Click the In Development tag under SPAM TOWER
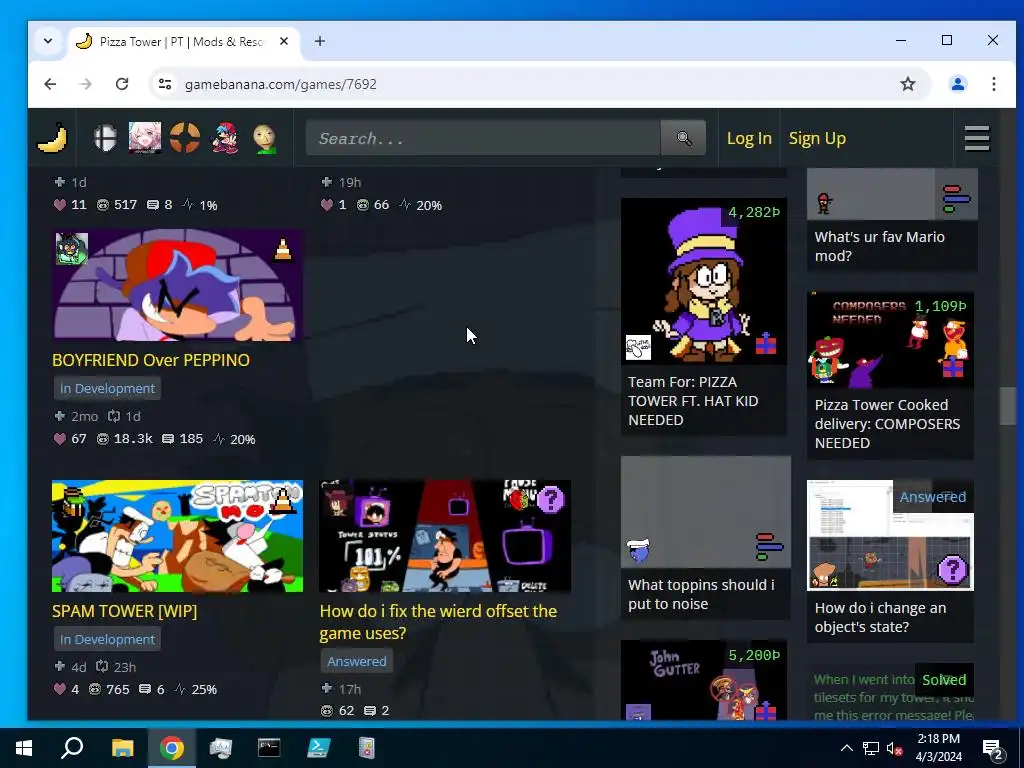This screenshot has width=1024, height=768. (x=107, y=639)
